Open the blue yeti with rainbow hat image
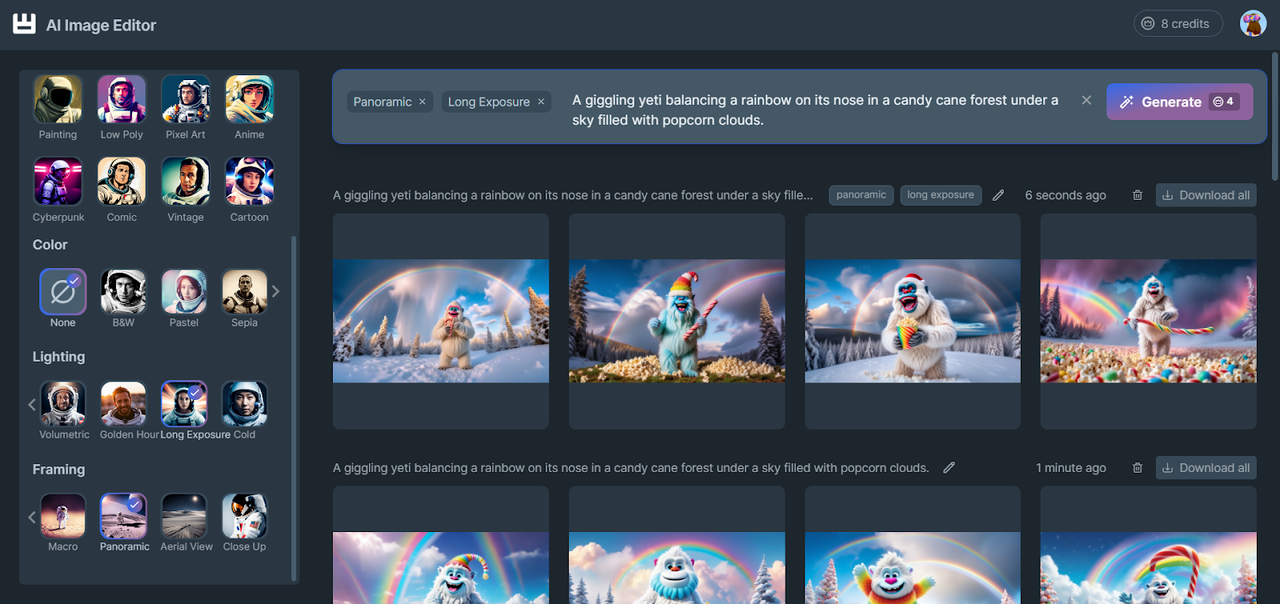This screenshot has width=1280, height=604. click(x=677, y=321)
